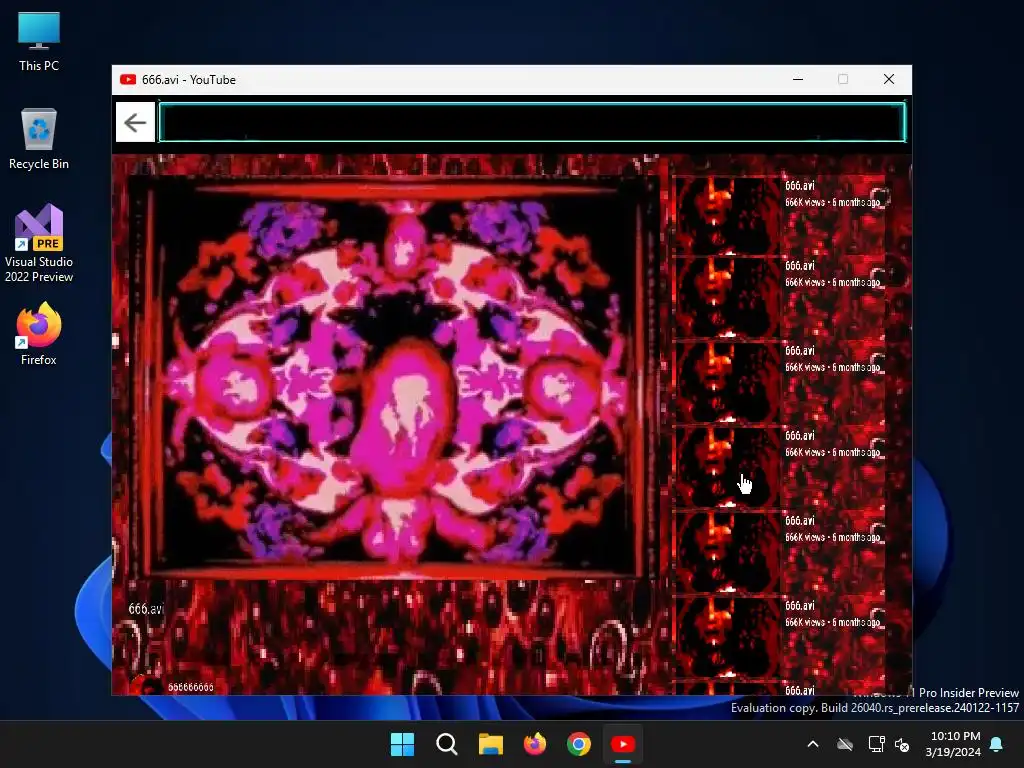Click the YouTube logo in title bar
Image resolution: width=1024 pixels, height=768 pixels.
(128, 80)
